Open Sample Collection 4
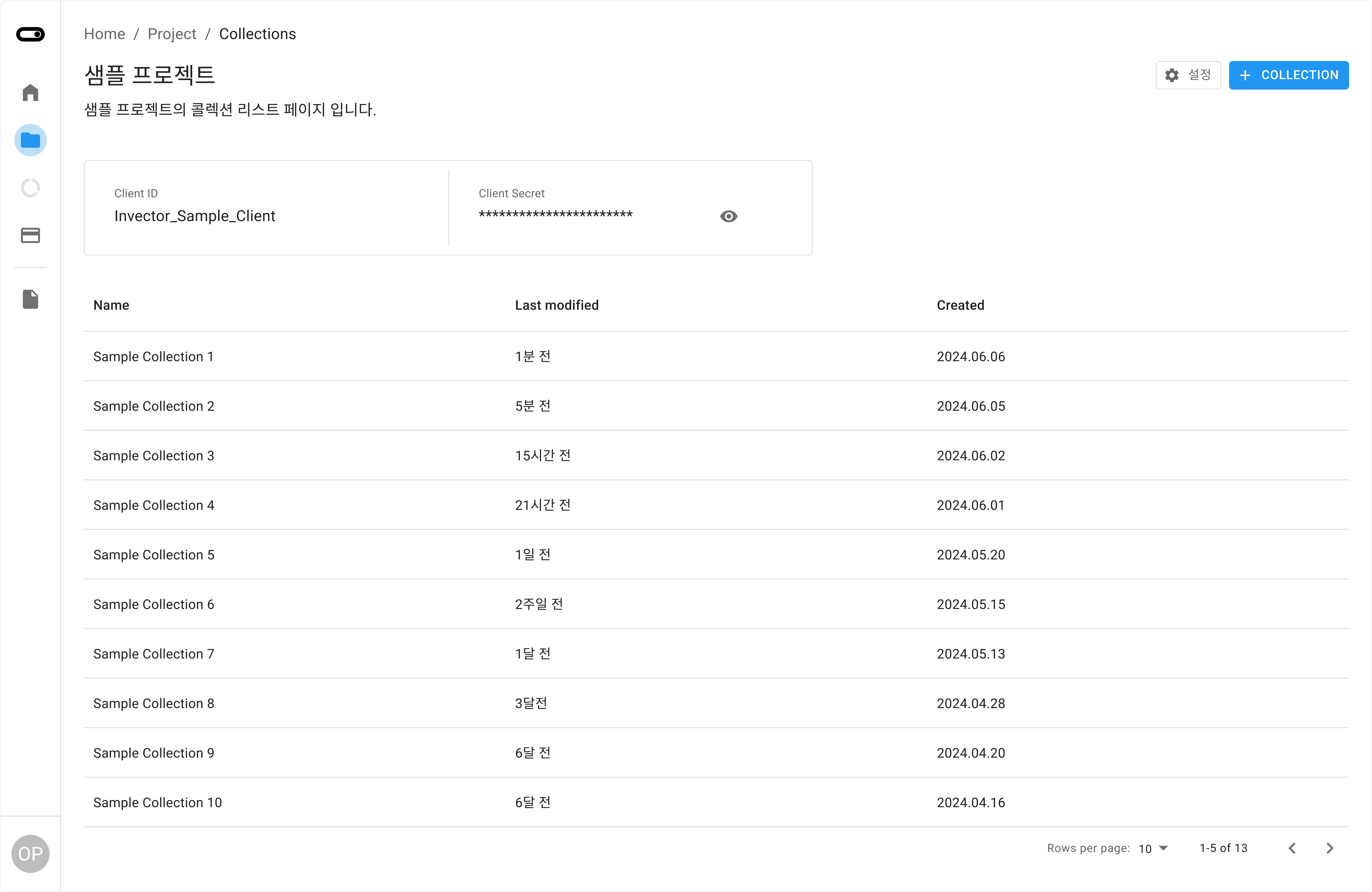Screen dimensions: 1372x892 [153, 505]
